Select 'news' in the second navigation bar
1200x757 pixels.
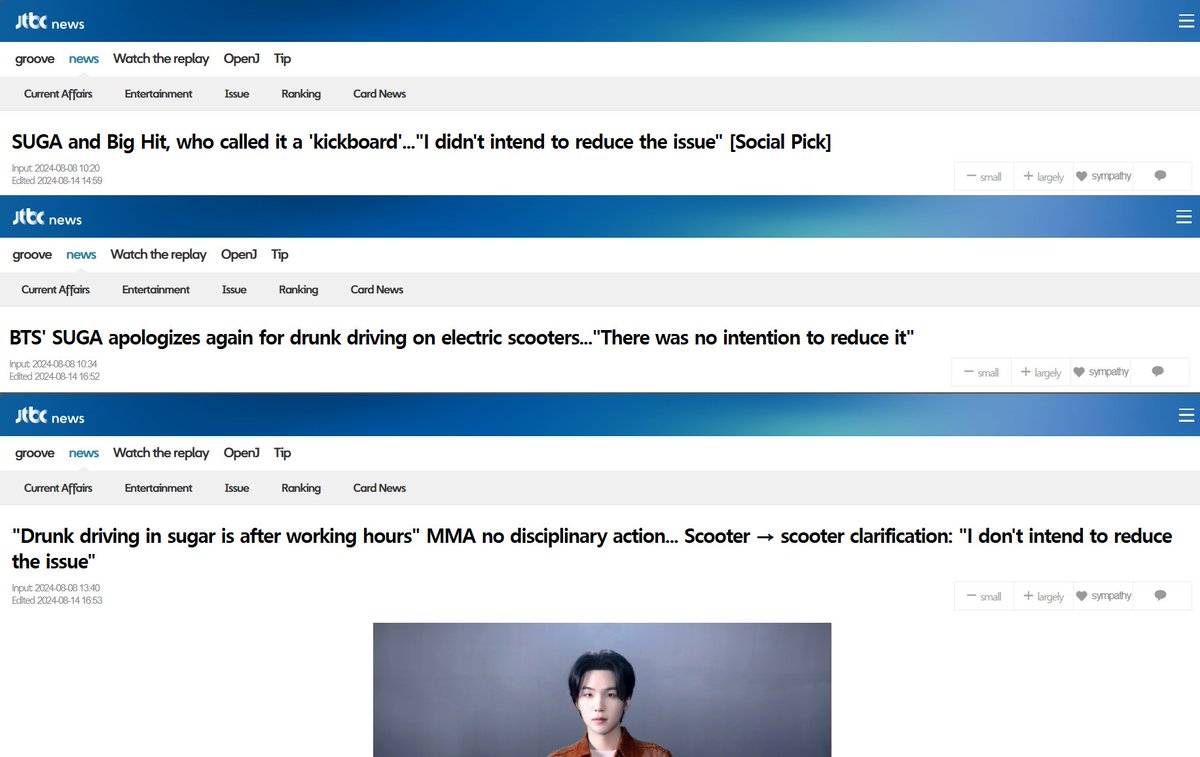81,255
